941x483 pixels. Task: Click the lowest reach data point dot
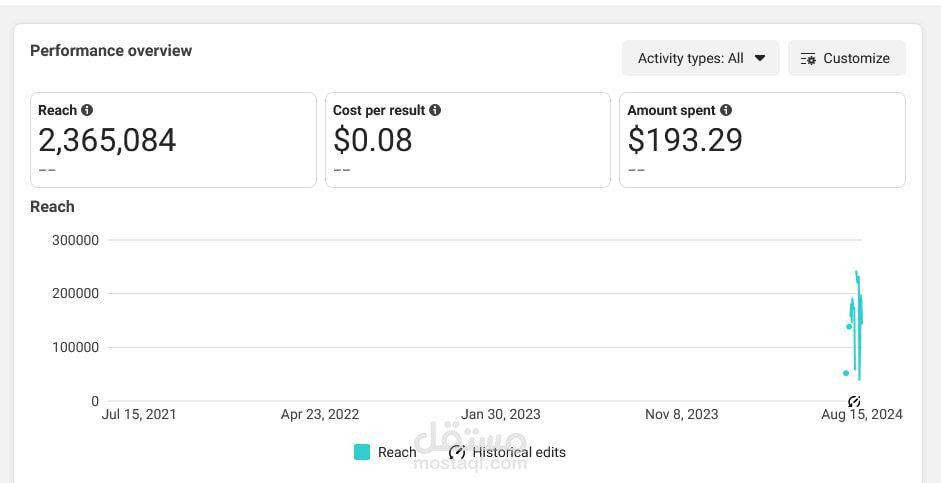pos(846,373)
